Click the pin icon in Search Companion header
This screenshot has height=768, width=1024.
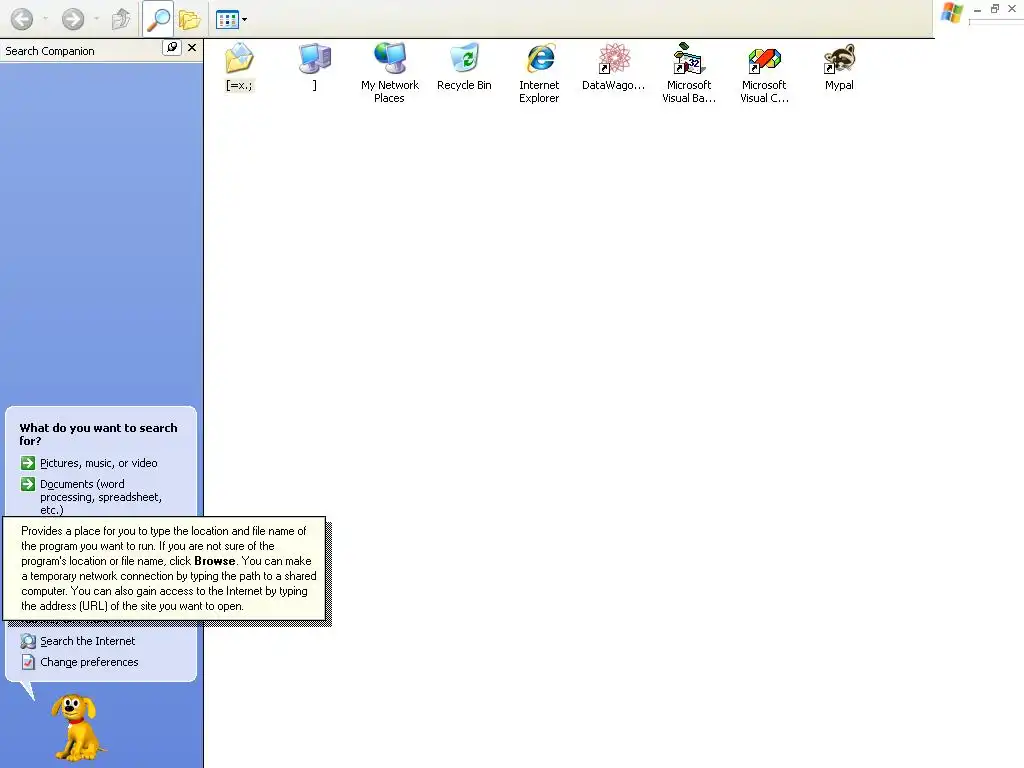[x=172, y=48]
